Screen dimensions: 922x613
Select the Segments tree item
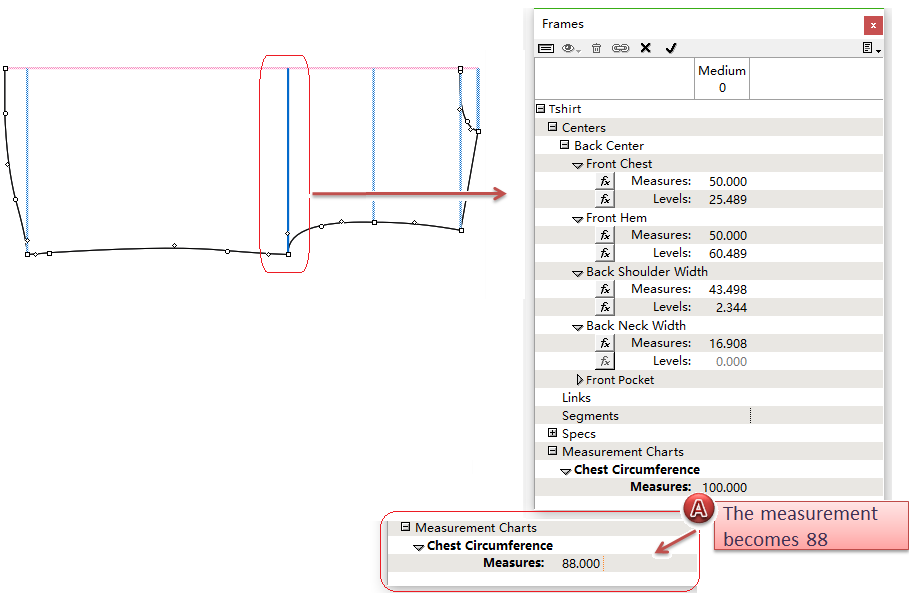coord(590,416)
